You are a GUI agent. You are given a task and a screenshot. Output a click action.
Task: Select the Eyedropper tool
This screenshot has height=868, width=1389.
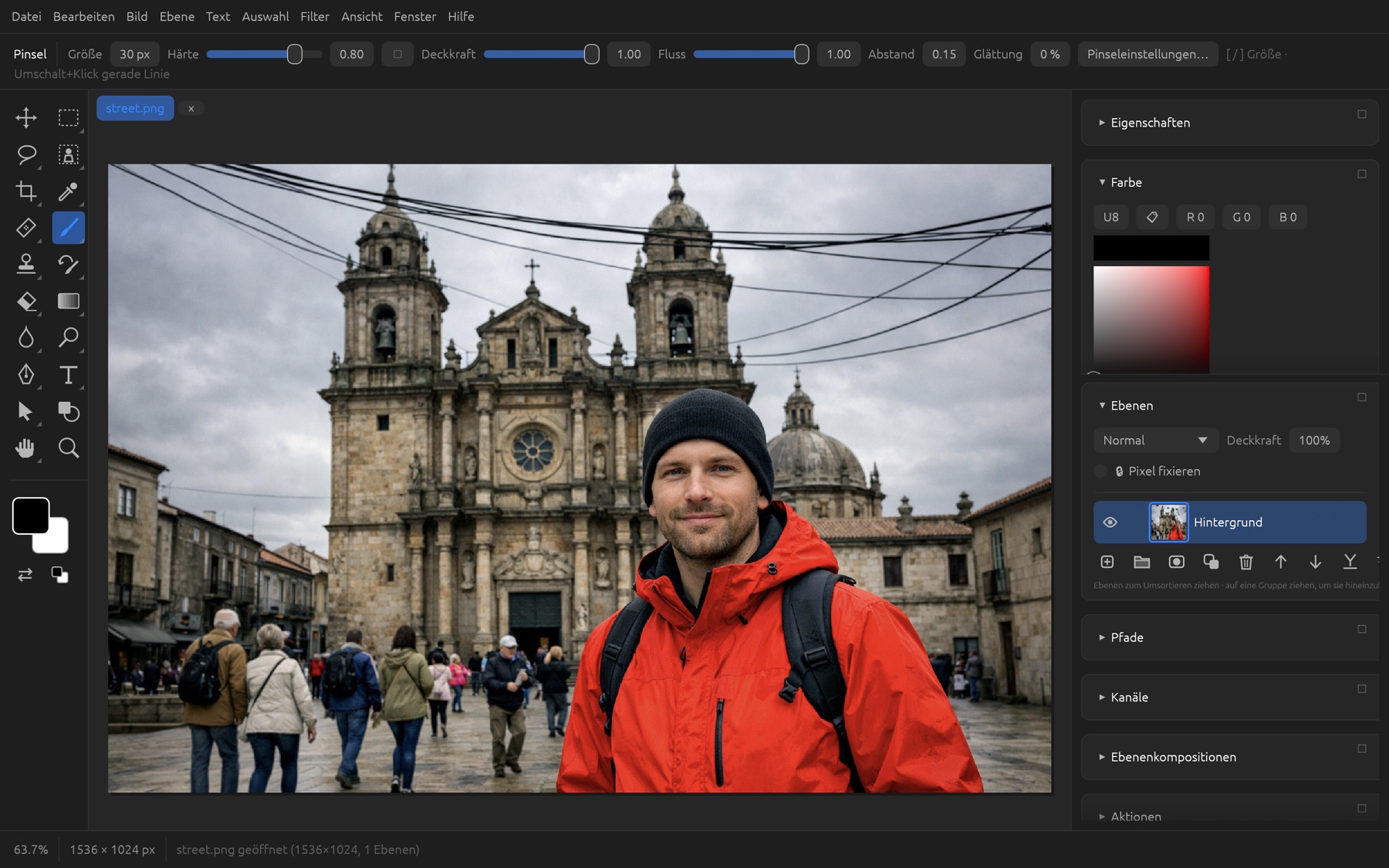(x=69, y=191)
